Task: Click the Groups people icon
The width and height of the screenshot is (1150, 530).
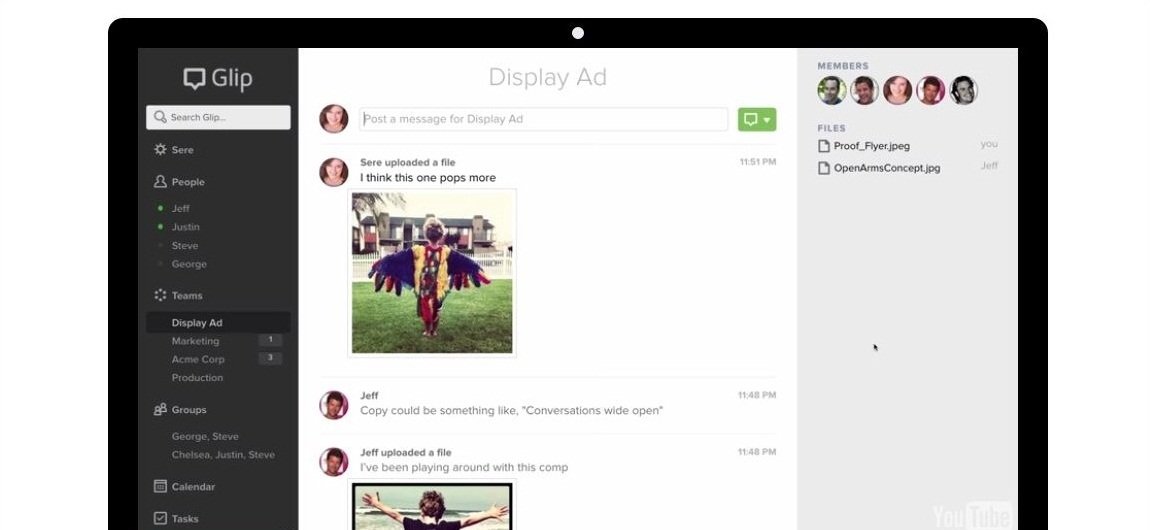Action: coord(160,409)
